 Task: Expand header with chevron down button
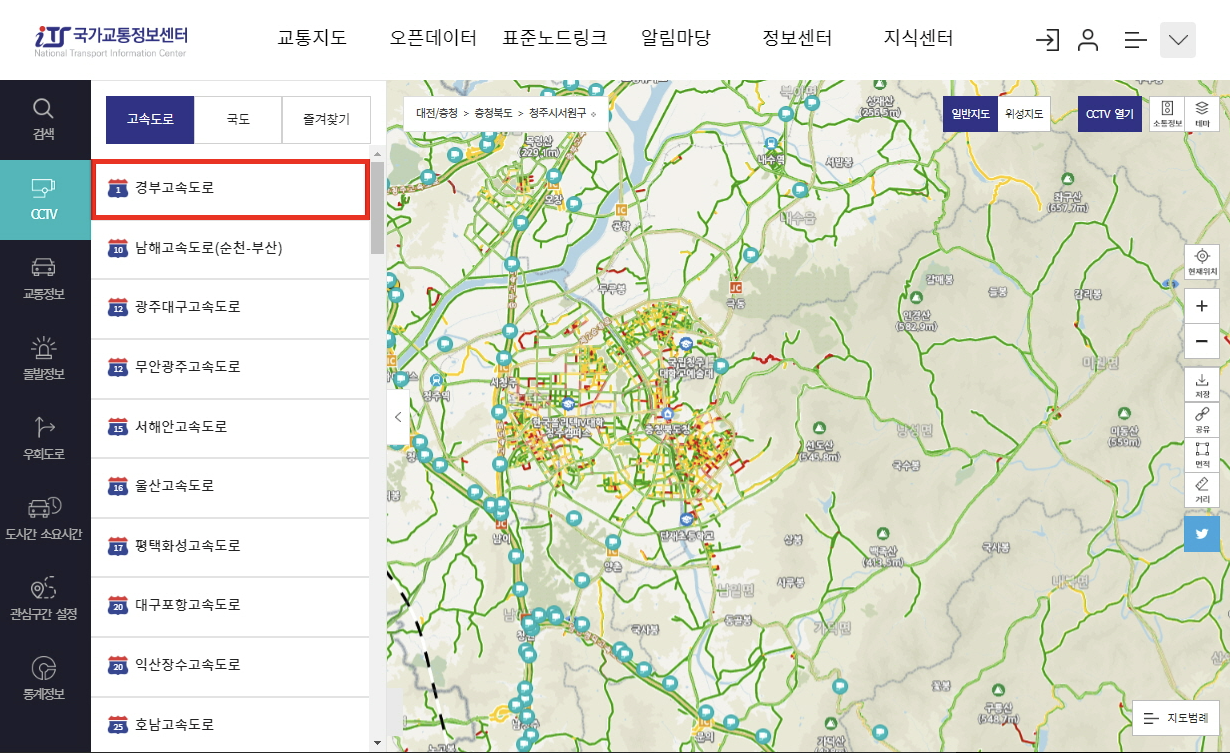pyautogui.click(x=1178, y=40)
